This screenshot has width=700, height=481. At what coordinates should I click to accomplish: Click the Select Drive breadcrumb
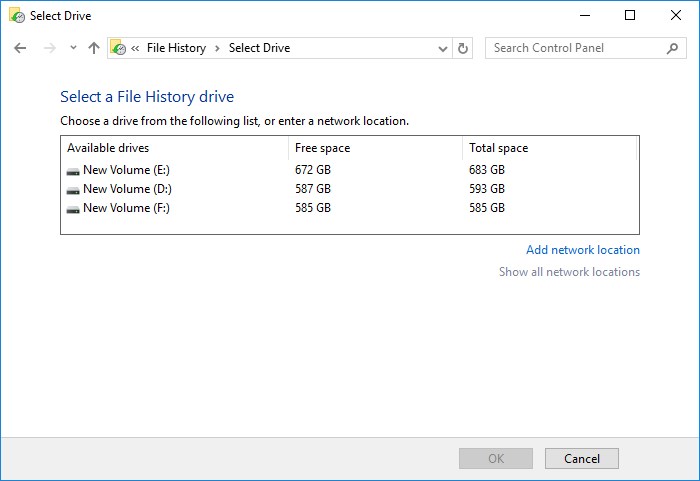[x=259, y=48]
